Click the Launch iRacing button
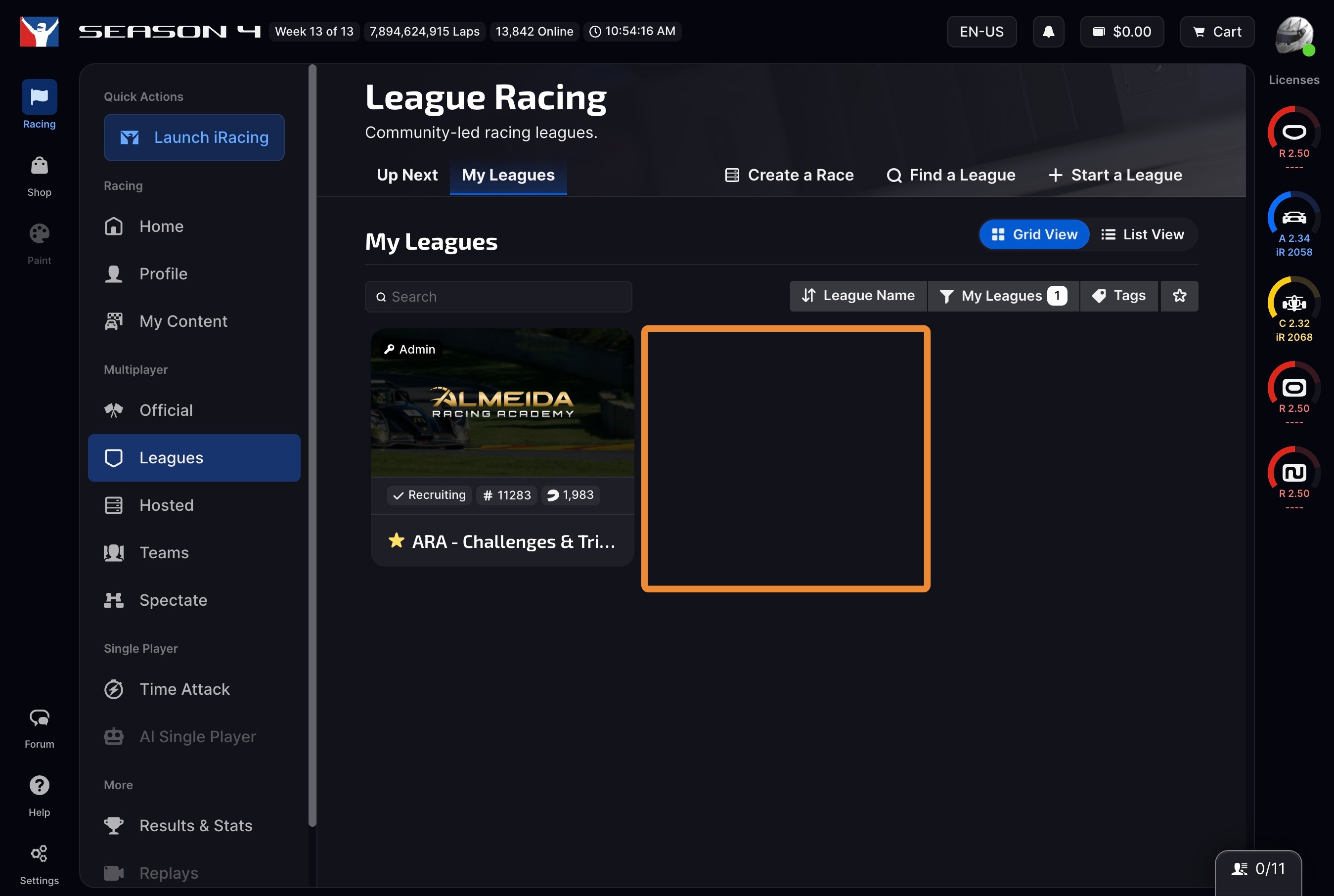This screenshot has height=896, width=1334. [194, 137]
